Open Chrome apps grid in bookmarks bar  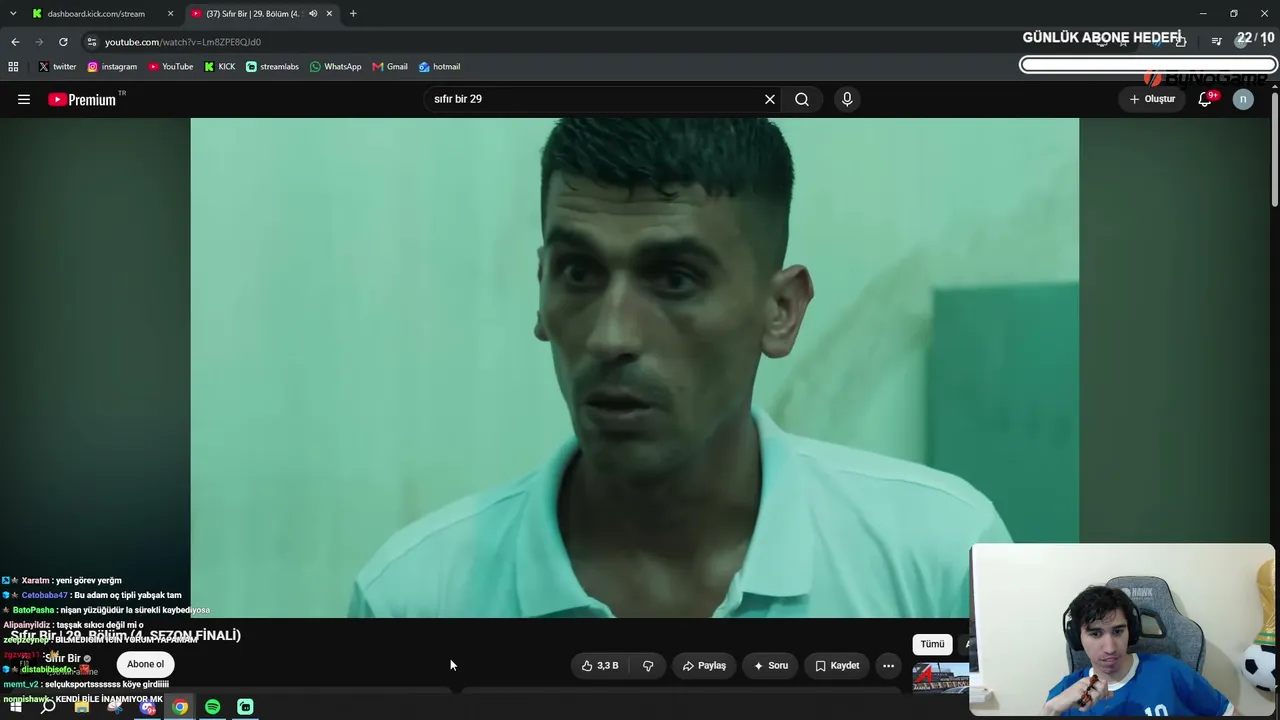(13, 67)
